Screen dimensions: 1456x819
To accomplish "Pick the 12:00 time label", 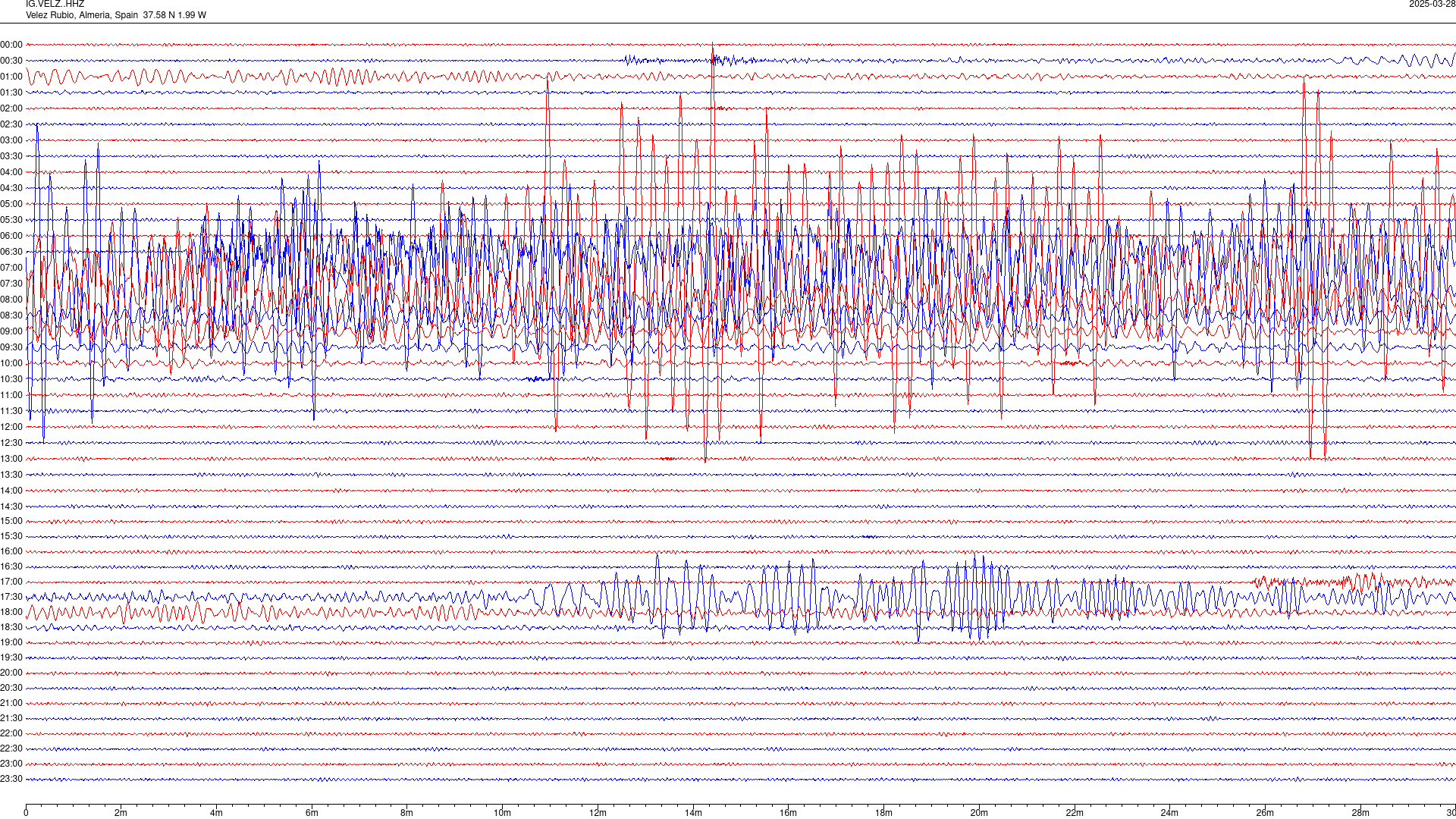I will [x=11, y=427].
